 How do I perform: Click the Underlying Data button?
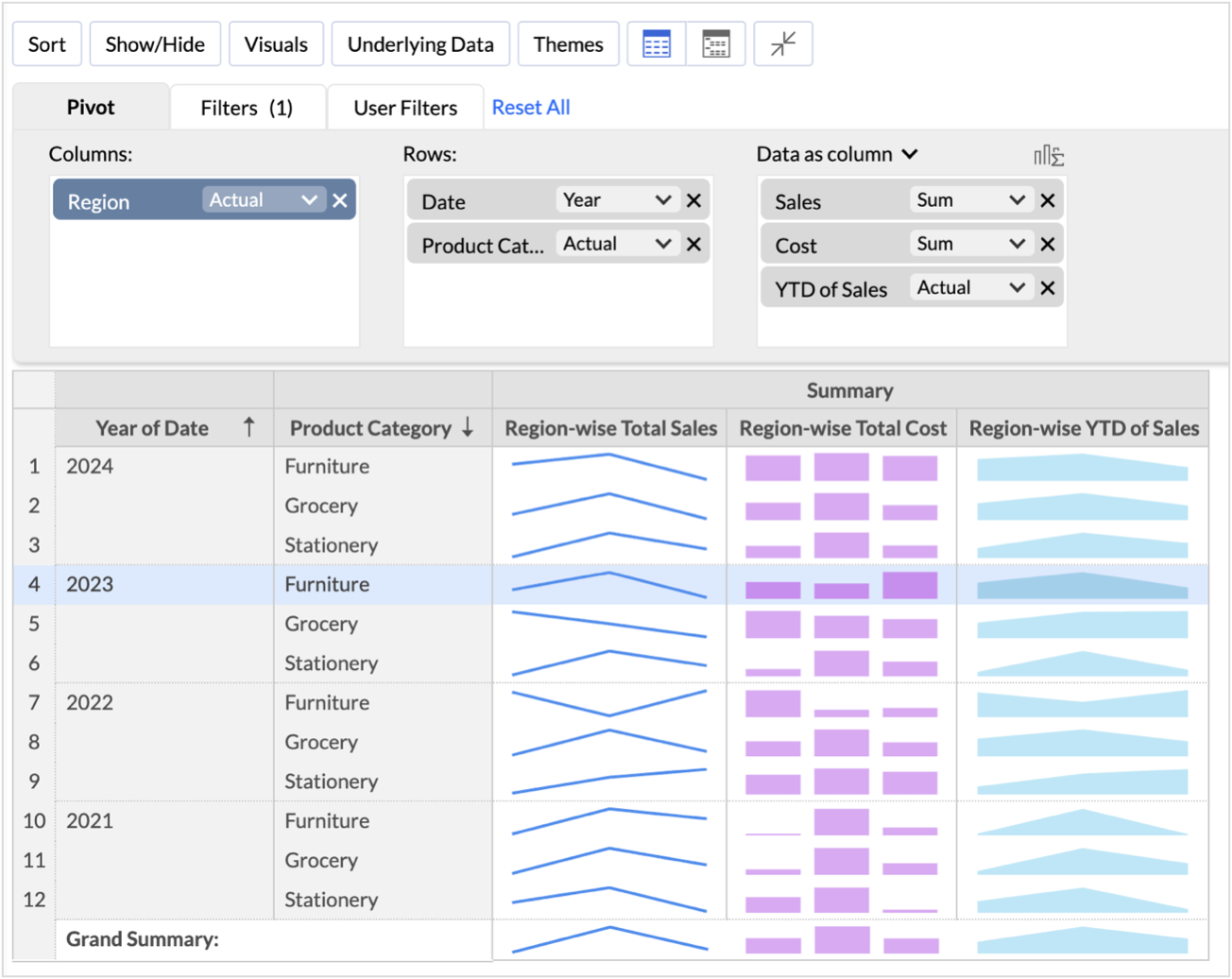tap(419, 43)
